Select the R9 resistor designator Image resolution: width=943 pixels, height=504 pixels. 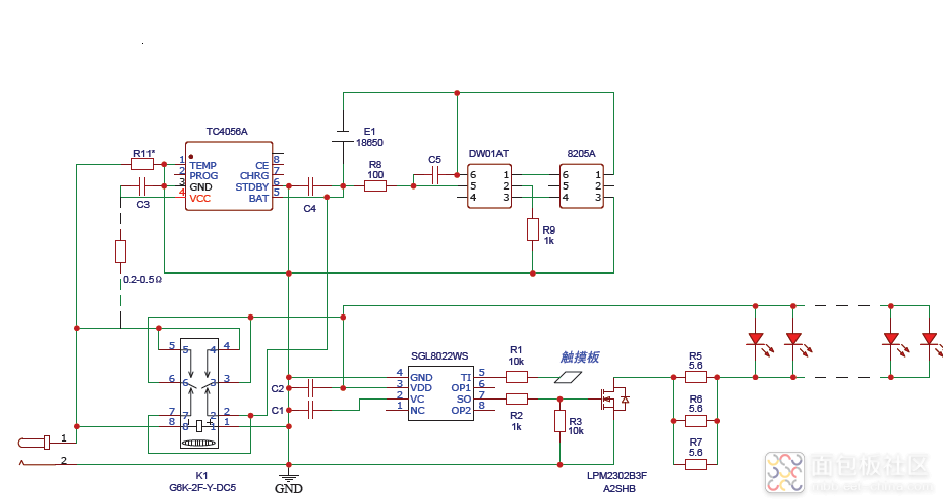[x=548, y=230]
